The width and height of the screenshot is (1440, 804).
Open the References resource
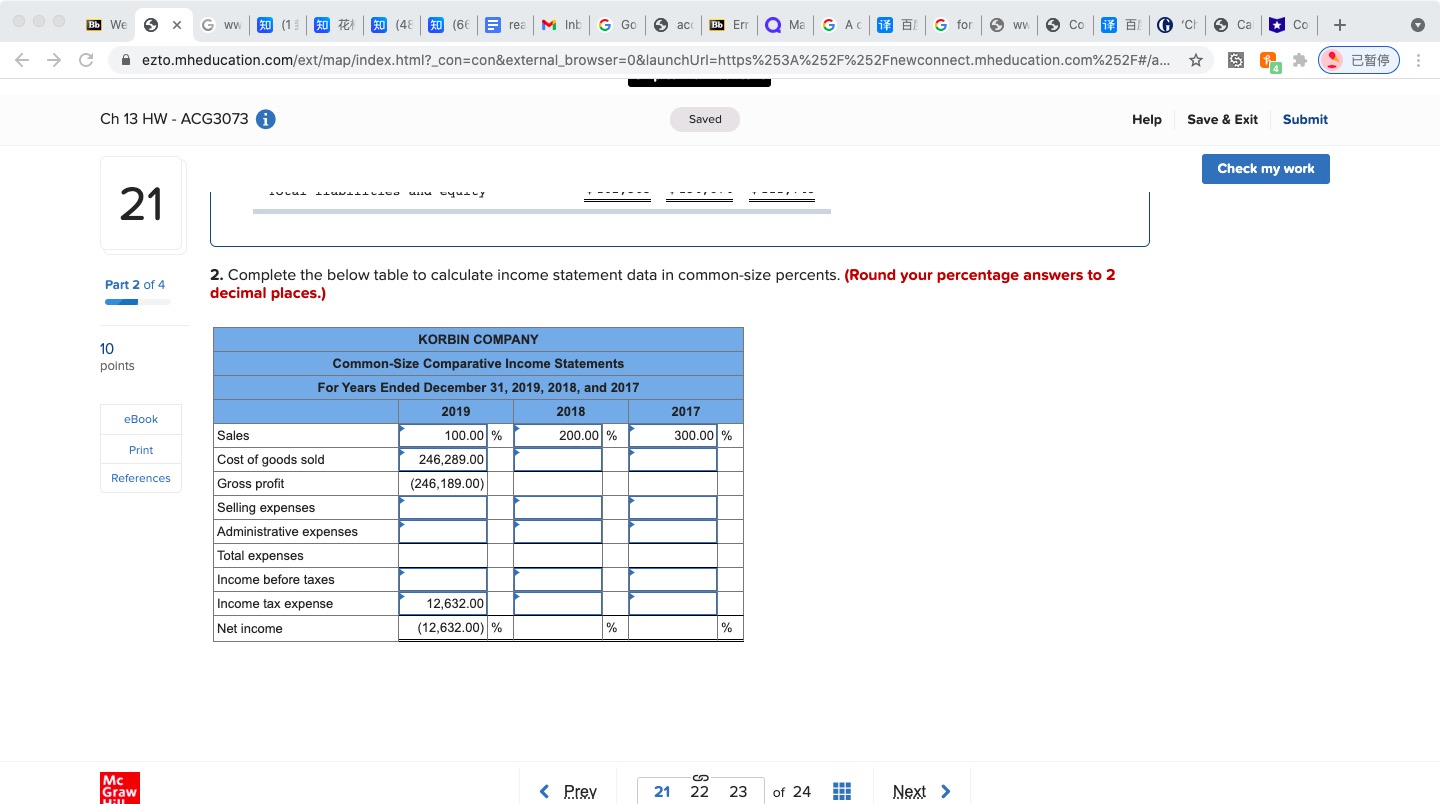[x=141, y=478]
